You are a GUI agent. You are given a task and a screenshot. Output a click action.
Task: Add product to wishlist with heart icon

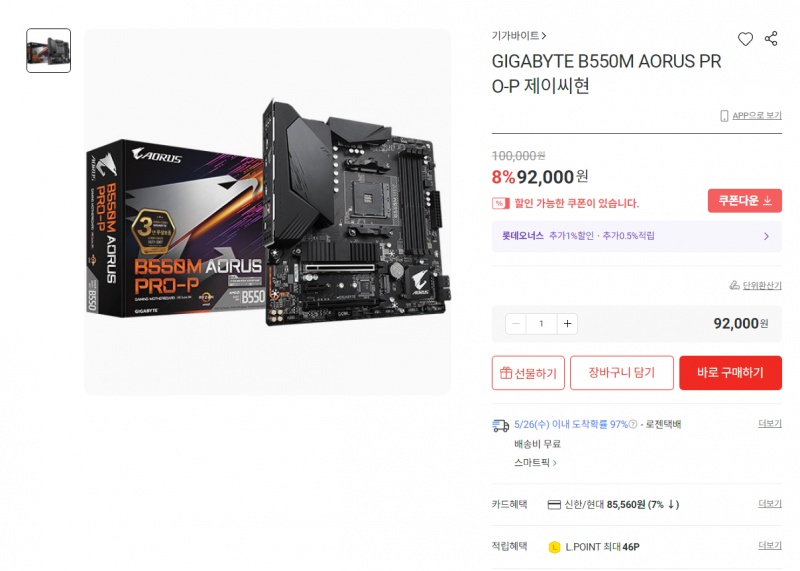pos(745,39)
